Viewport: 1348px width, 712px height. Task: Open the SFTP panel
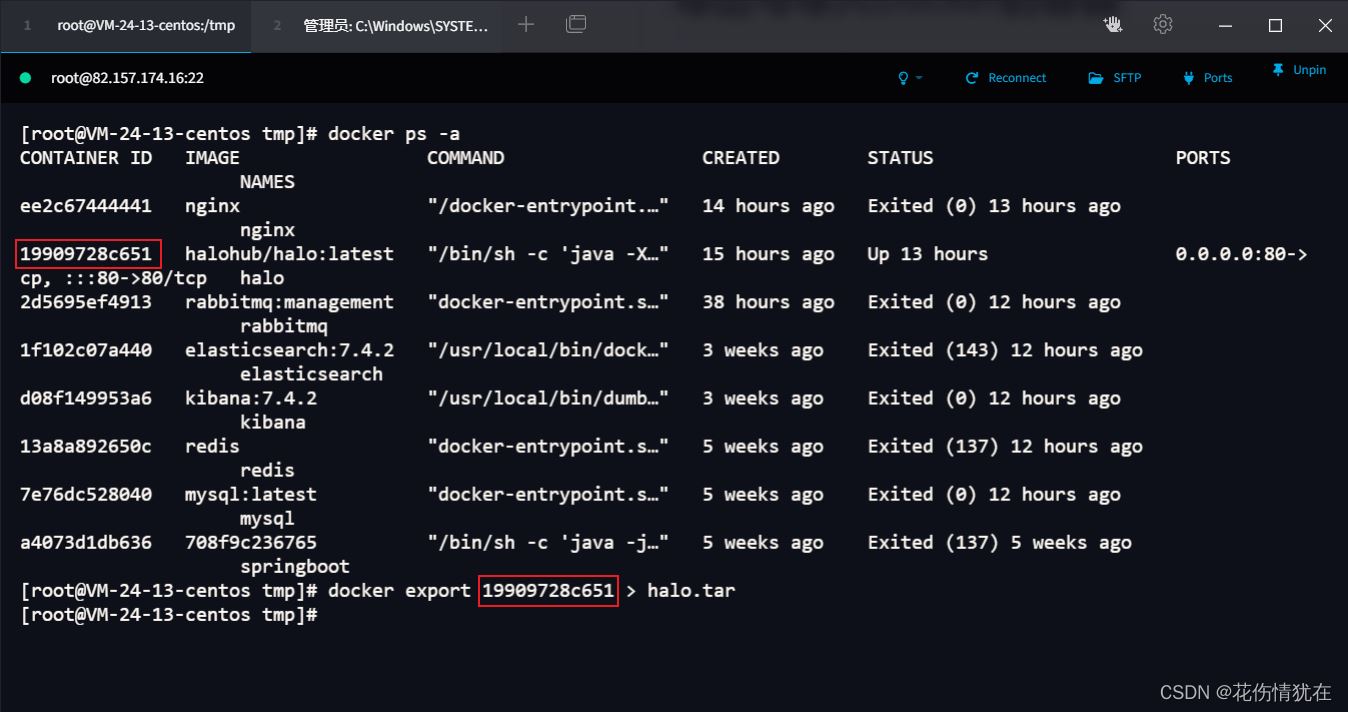click(x=1115, y=78)
